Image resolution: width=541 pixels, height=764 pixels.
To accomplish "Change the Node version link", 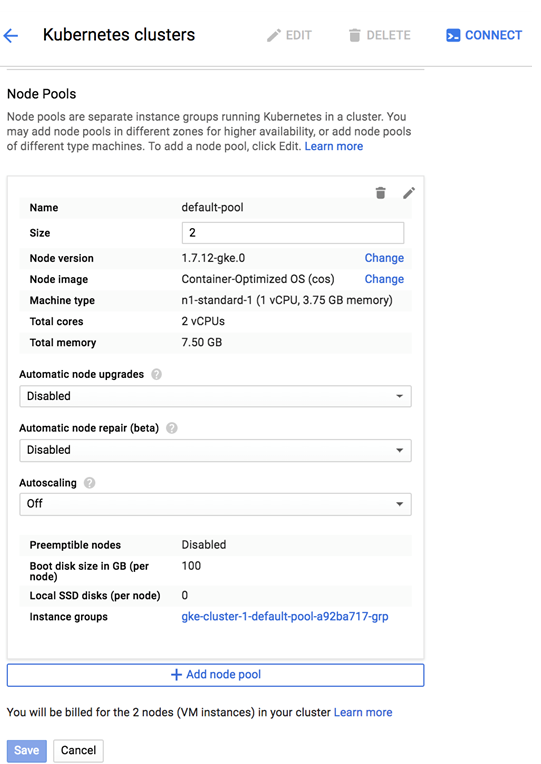I will 384,258.
